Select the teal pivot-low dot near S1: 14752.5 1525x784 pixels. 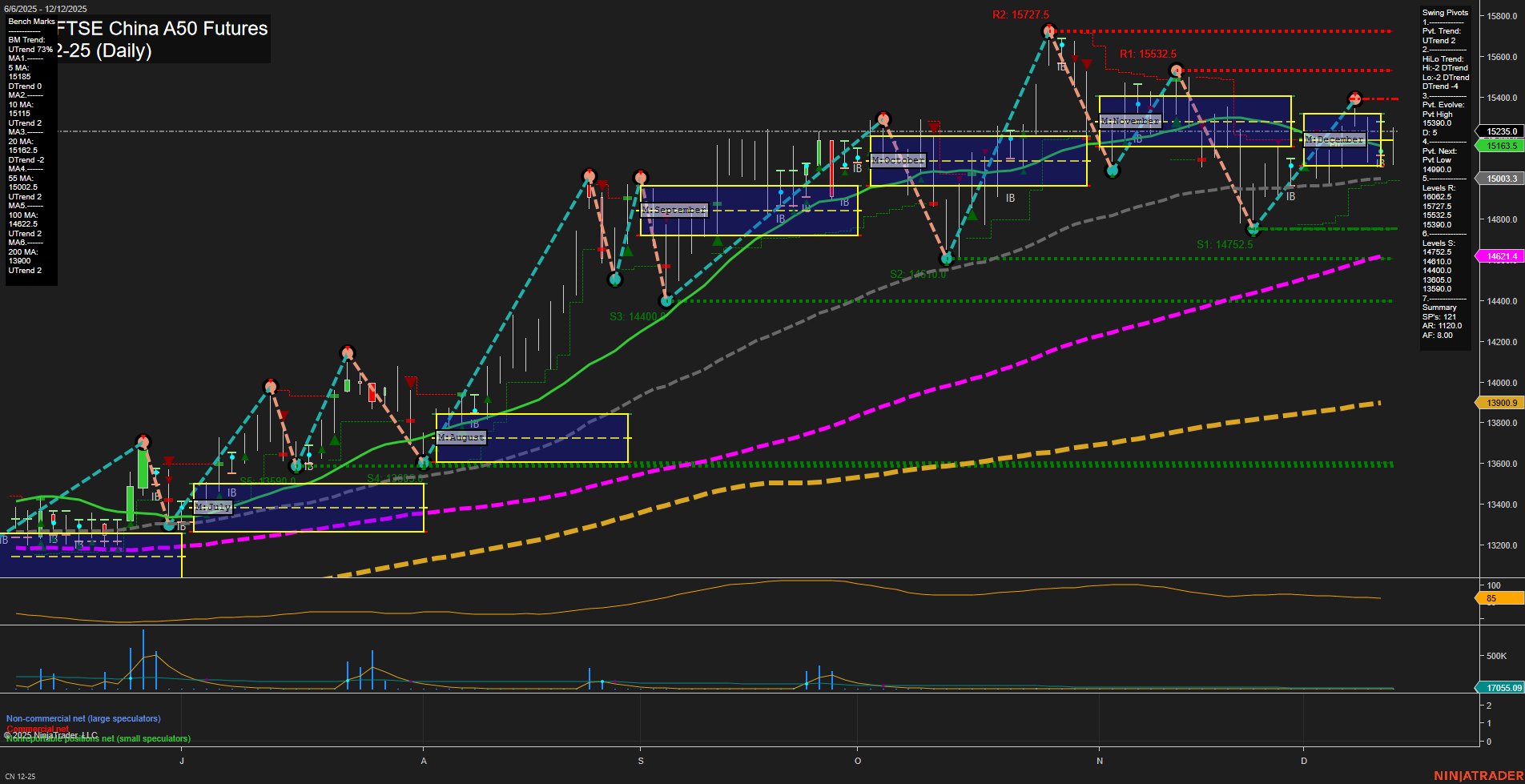pos(1253,228)
